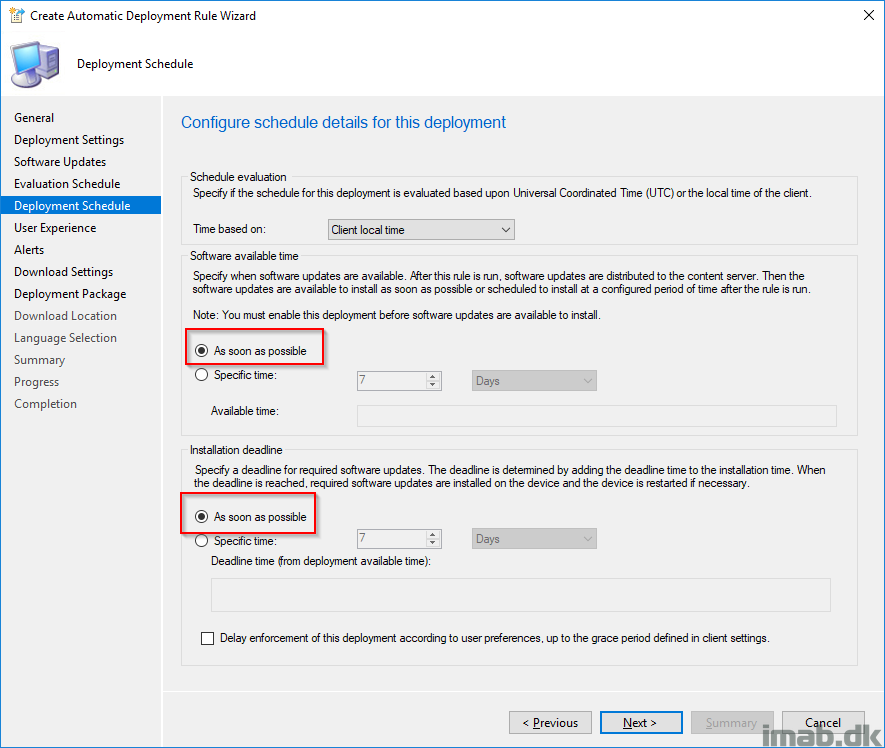Image resolution: width=885 pixels, height=748 pixels.
Task: Click the Available time text field
Action: [597, 416]
